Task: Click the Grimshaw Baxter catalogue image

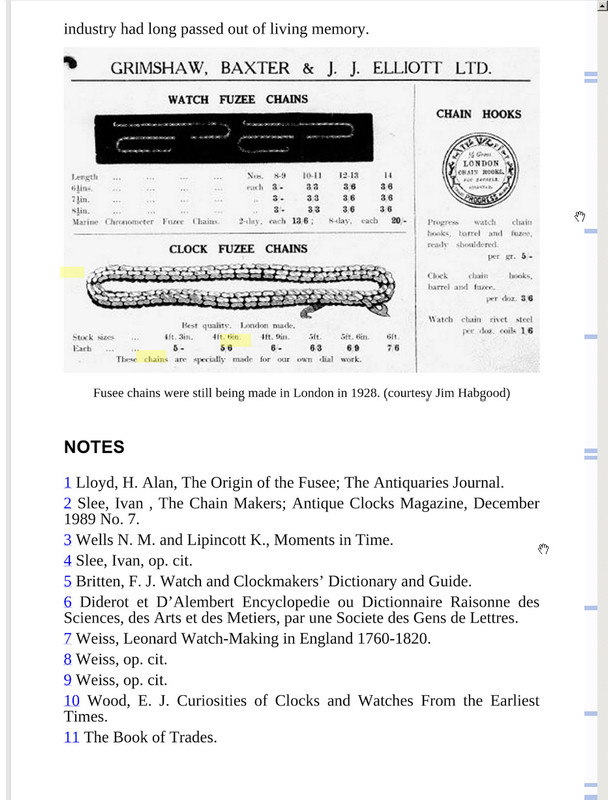Action: 301,210
